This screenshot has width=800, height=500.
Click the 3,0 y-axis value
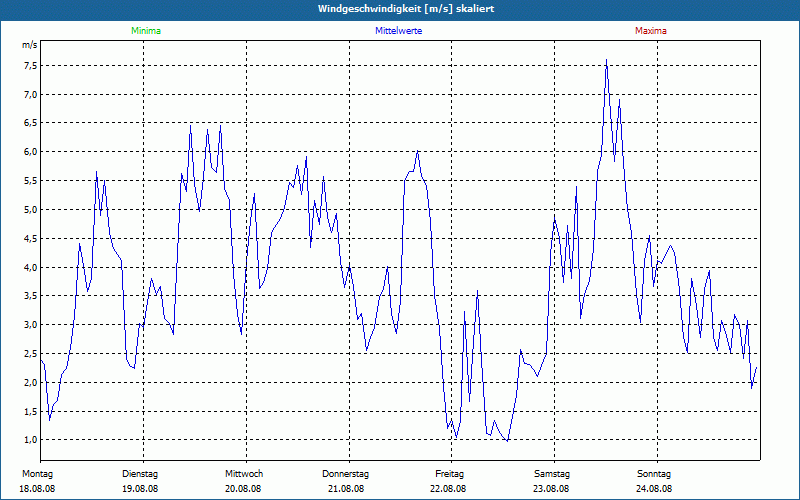pos(29,324)
